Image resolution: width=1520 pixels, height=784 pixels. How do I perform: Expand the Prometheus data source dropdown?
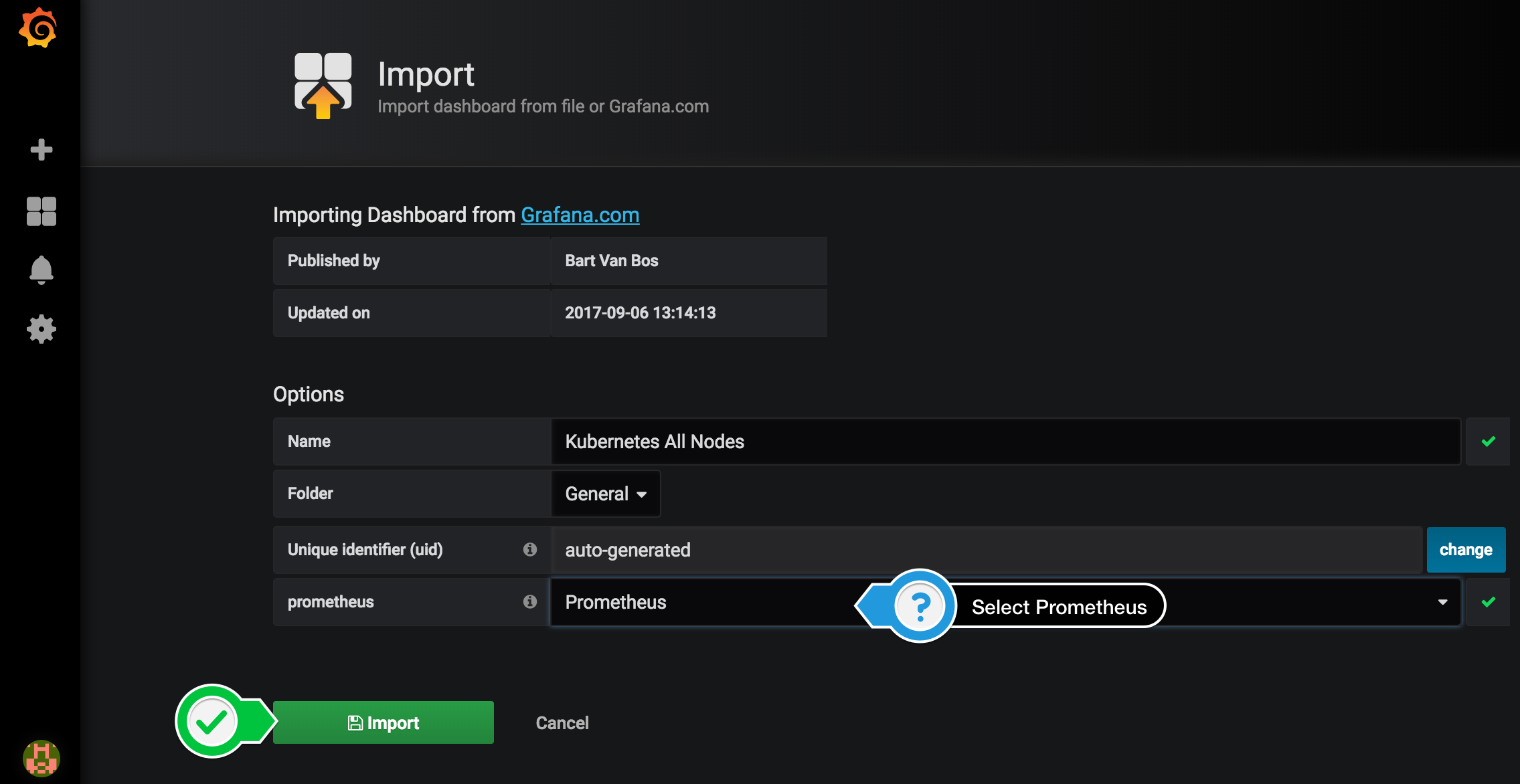pos(1005,602)
